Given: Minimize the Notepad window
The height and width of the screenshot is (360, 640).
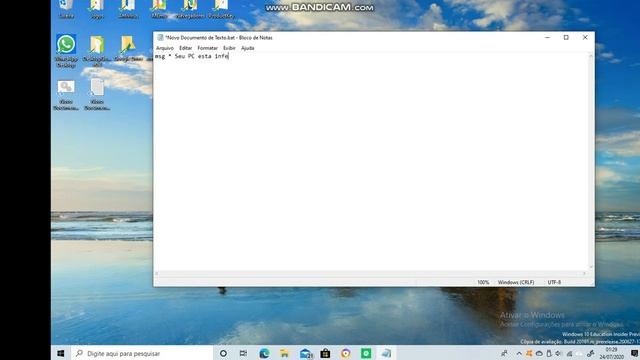Looking at the screenshot, I should [547, 38].
